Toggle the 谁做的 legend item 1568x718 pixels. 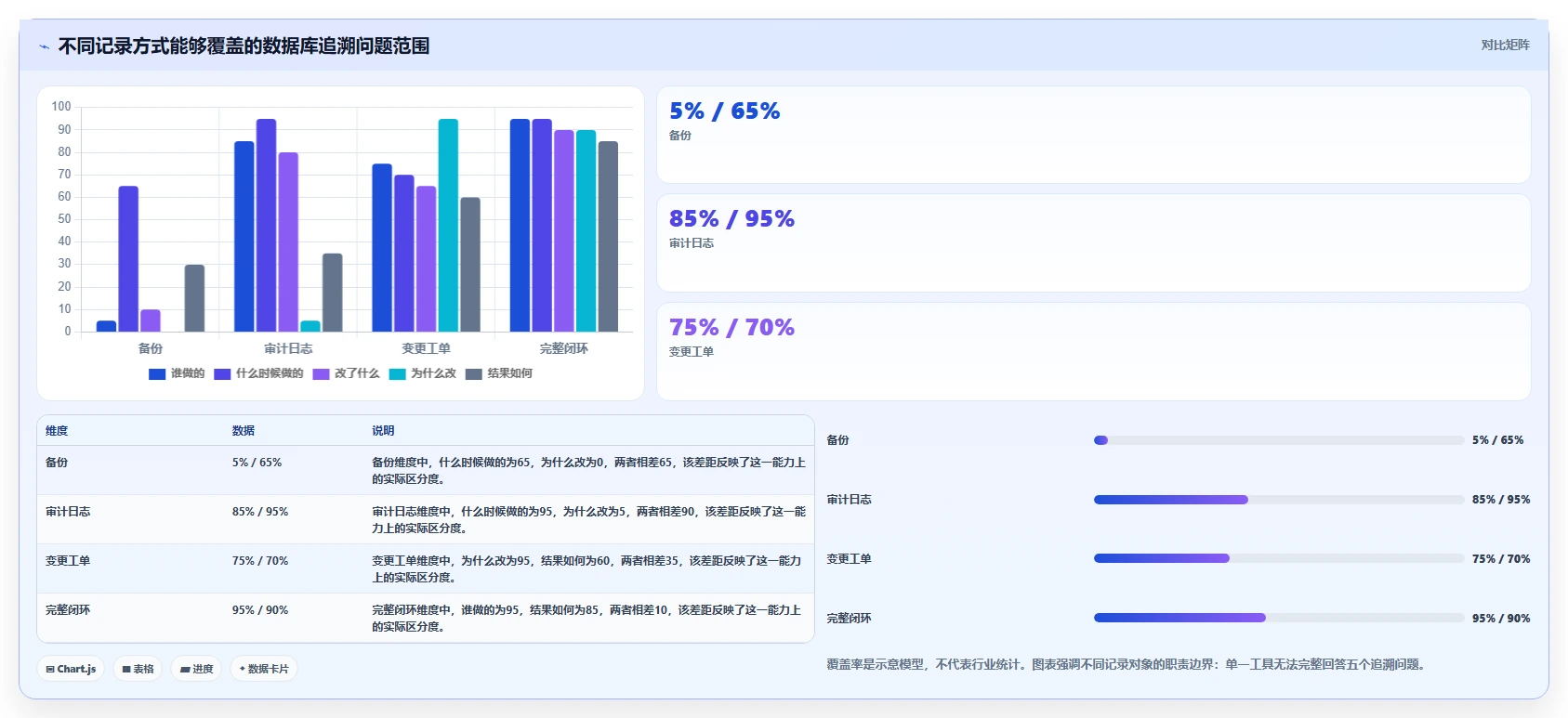177,373
